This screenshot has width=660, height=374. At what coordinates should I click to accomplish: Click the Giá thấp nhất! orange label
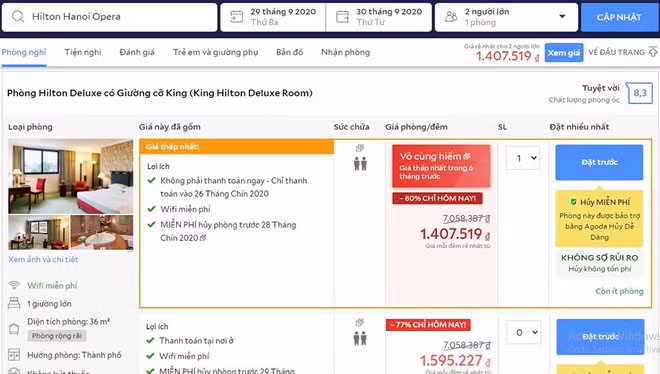coord(237,146)
